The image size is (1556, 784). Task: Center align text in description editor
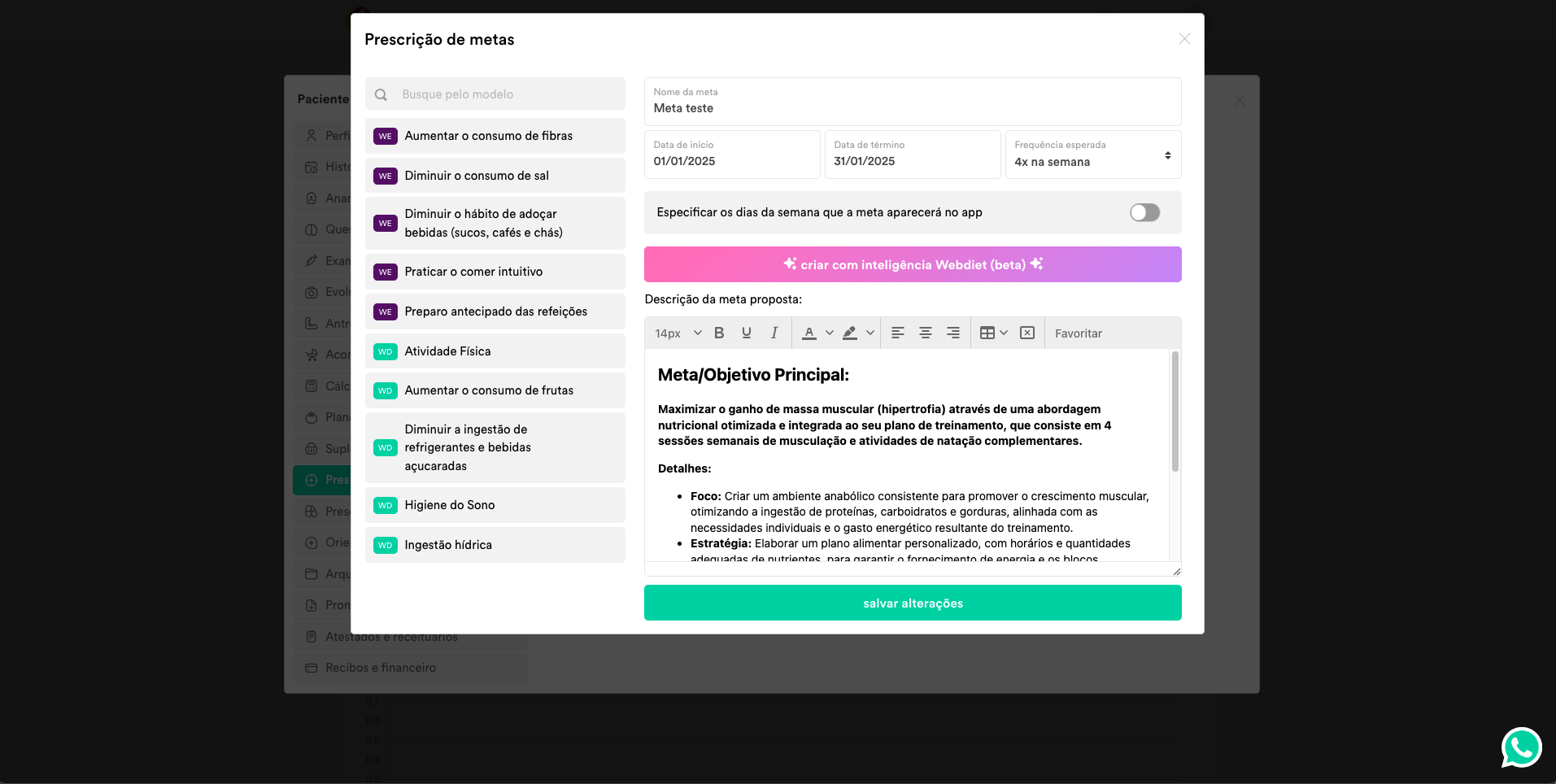pyautogui.click(x=926, y=333)
